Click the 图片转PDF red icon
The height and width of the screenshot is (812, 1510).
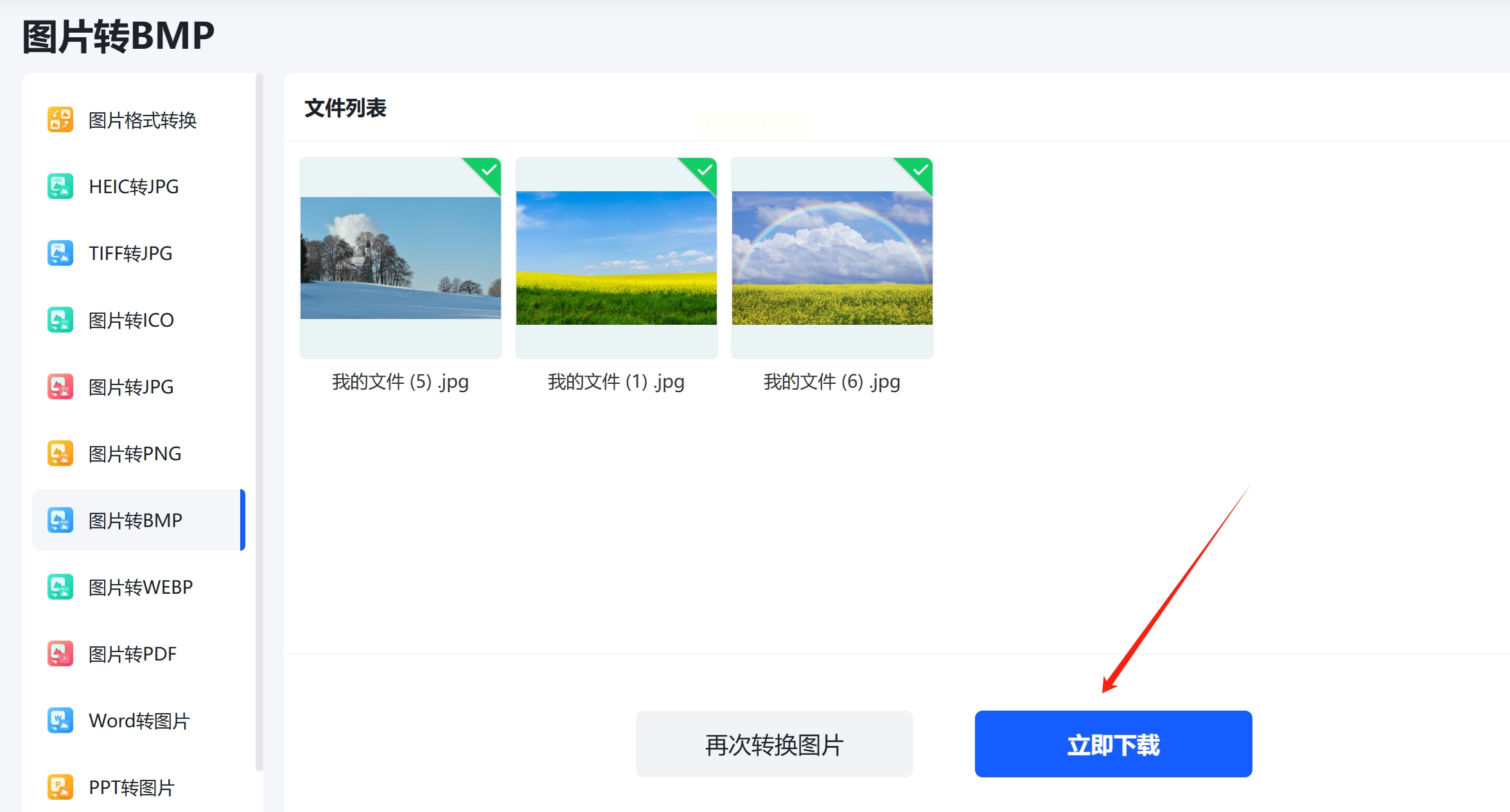[60, 653]
